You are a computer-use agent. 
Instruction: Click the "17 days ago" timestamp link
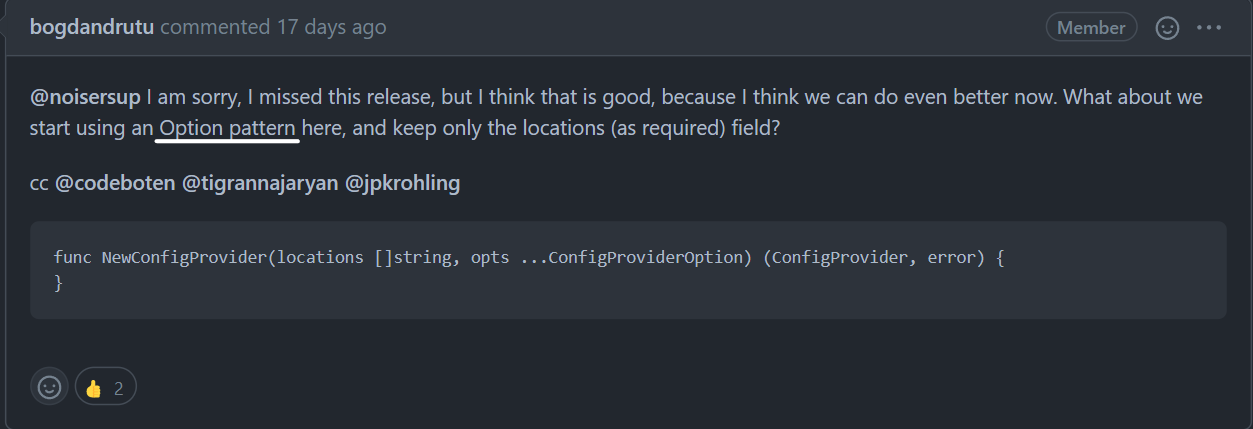pos(331,27)
